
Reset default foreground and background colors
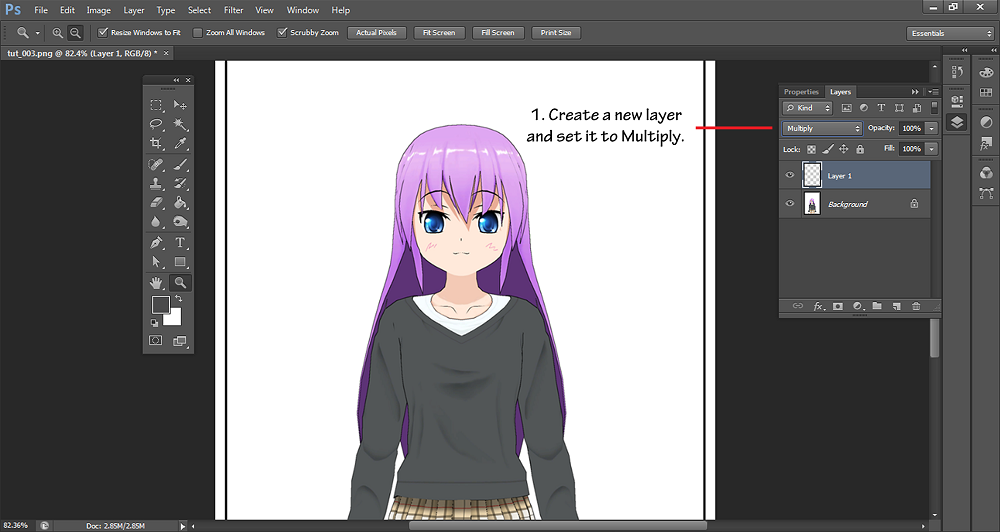[154, 323]
